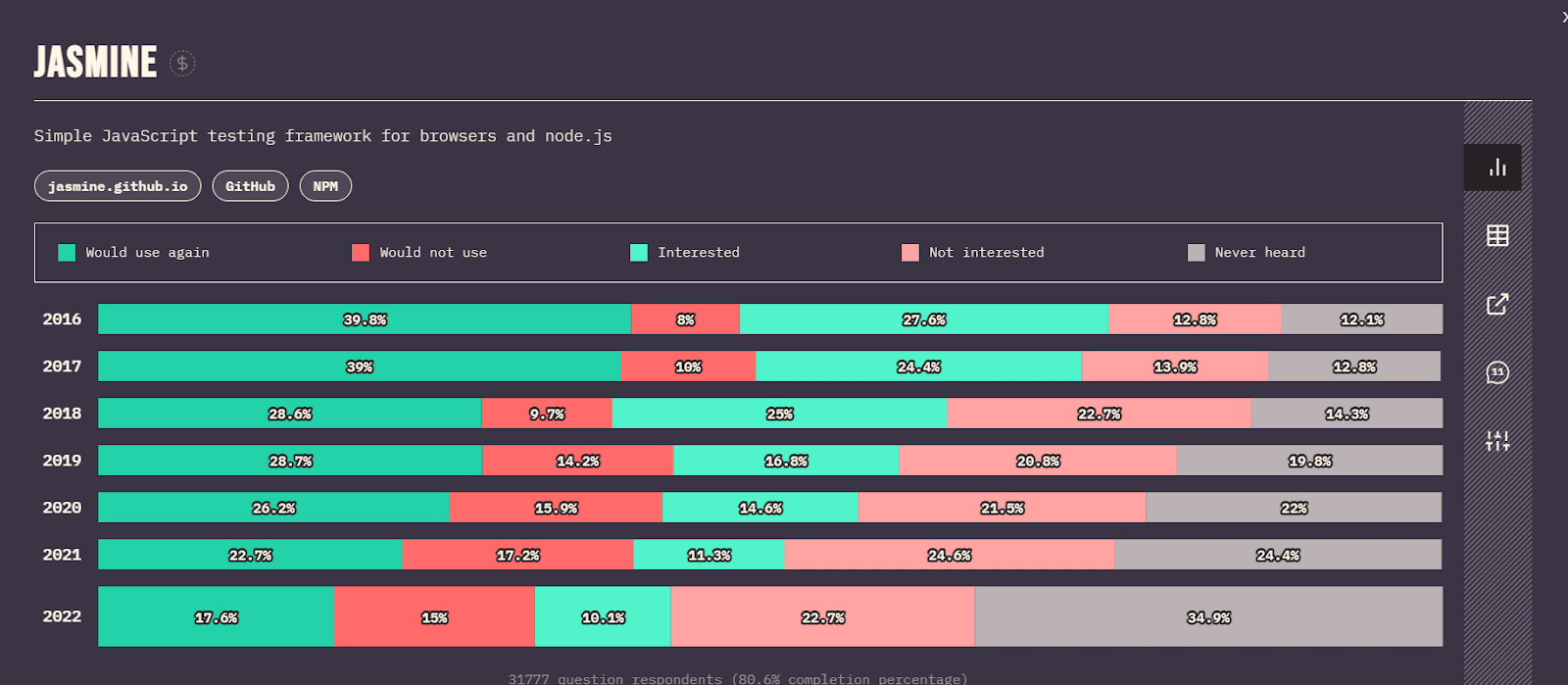
Task: Click the 2022 'Never heard' 34.9% segment
Action: 1207,617
